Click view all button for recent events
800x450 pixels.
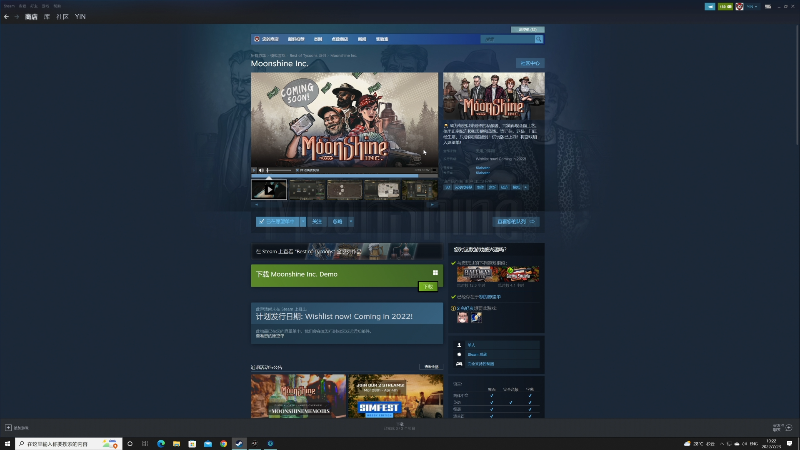[431, 367]
